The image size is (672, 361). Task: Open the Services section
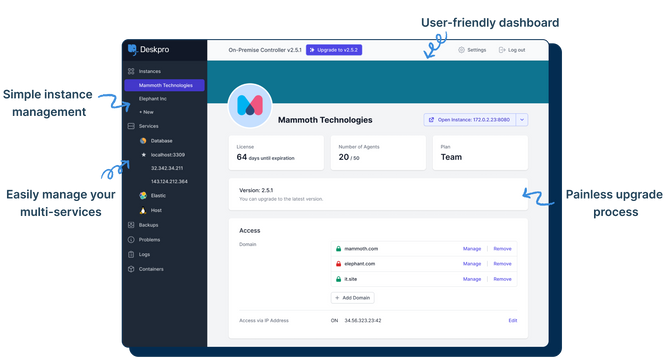[x=148, y=126]
